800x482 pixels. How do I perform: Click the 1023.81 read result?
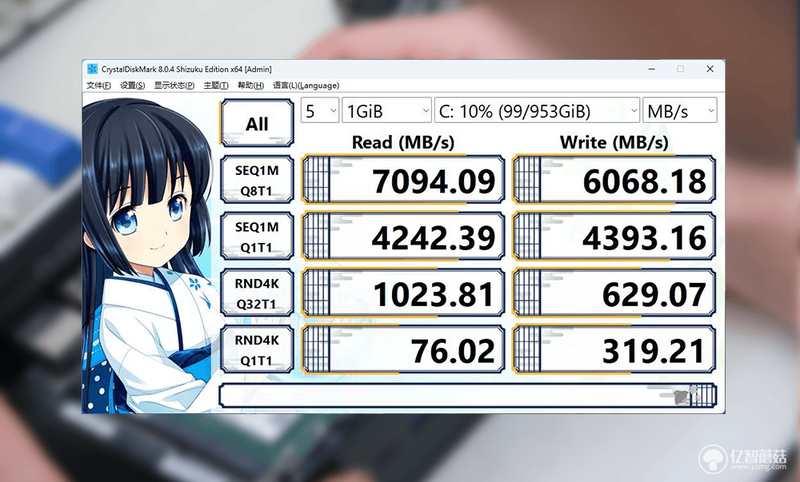[x=403, y=293]
